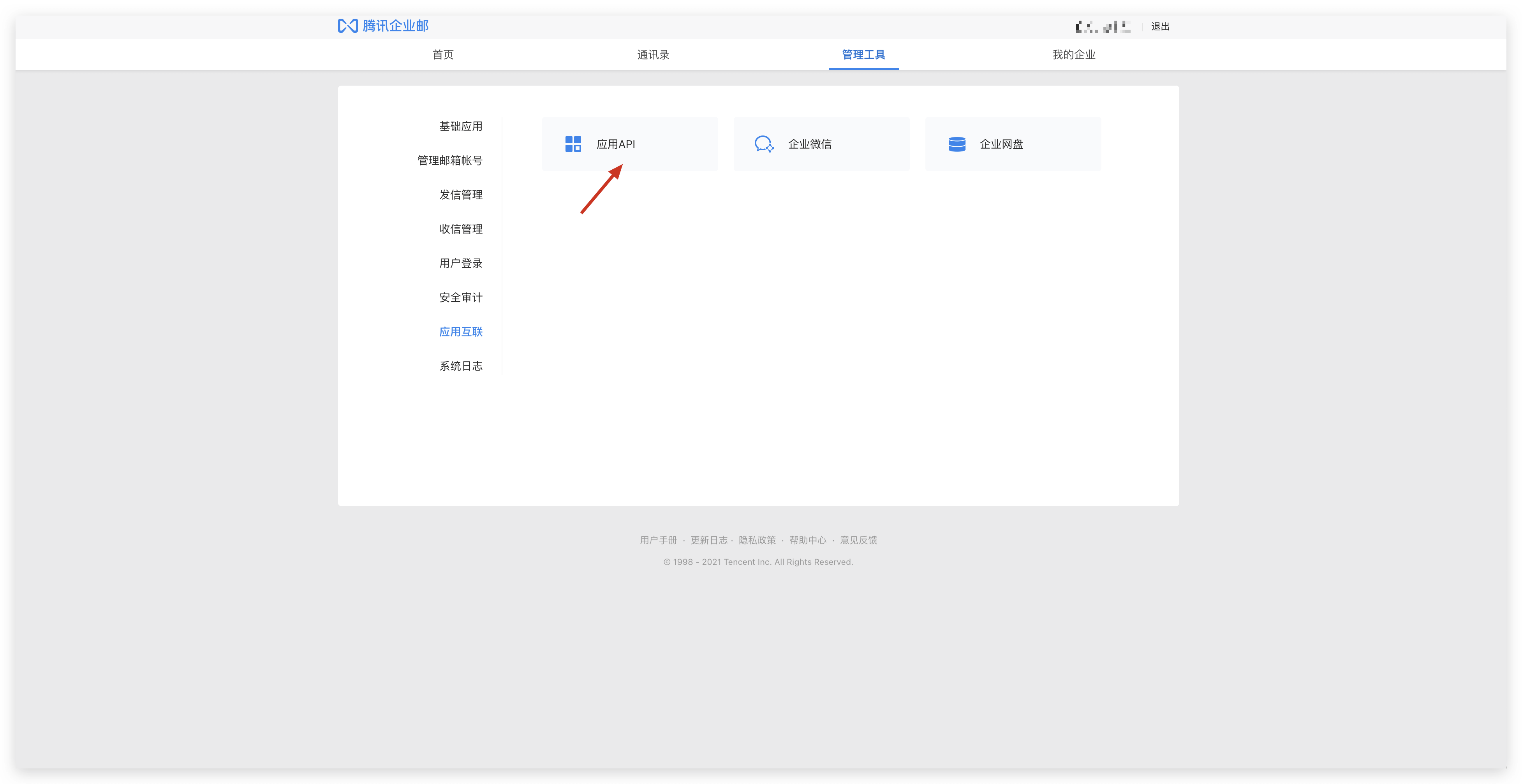Click the blurred account name in header
The image size is (1522, 784).
pyautogui.click(x=1103, y=26)
